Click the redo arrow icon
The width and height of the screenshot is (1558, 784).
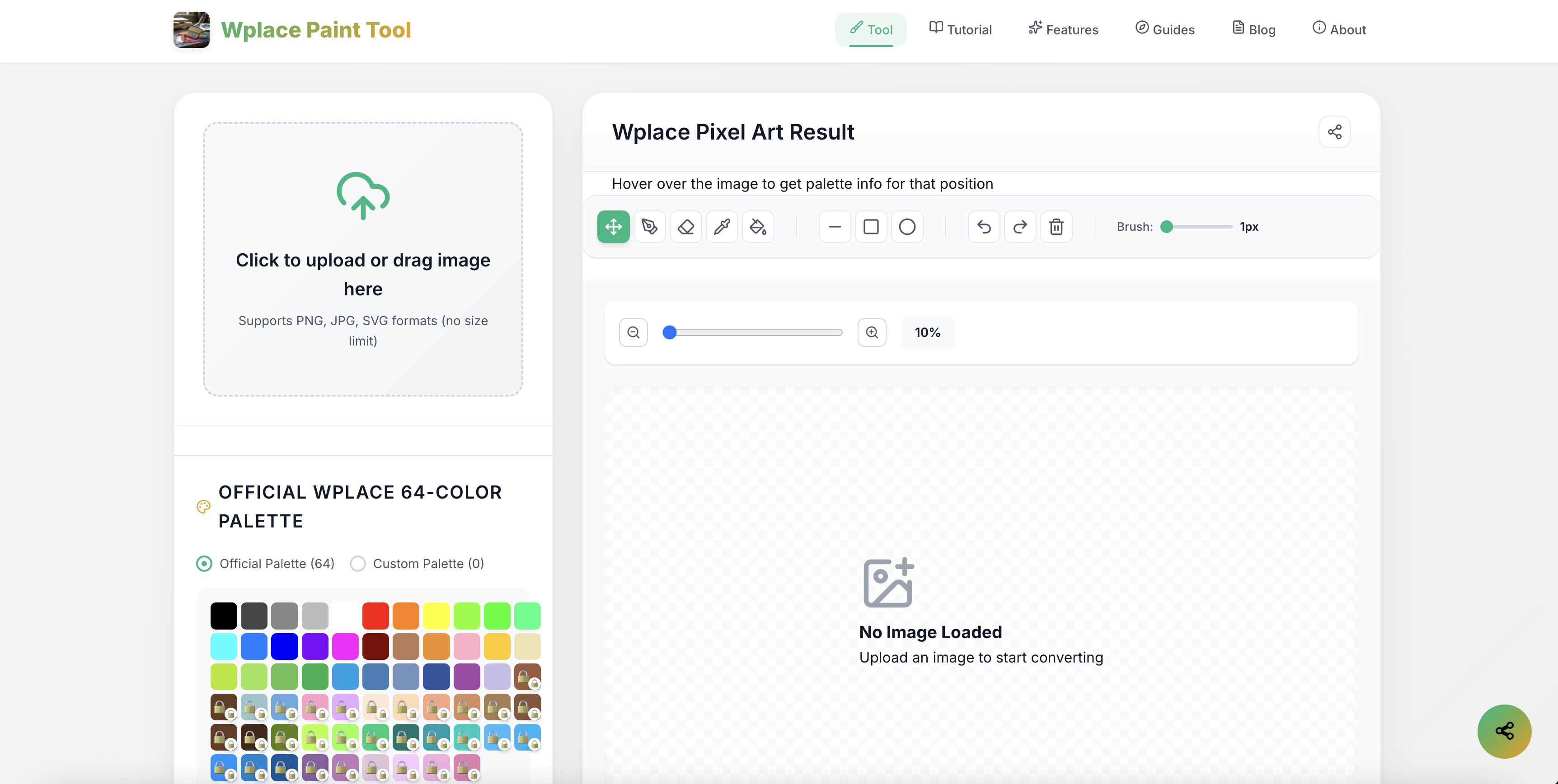(1020, 227)
